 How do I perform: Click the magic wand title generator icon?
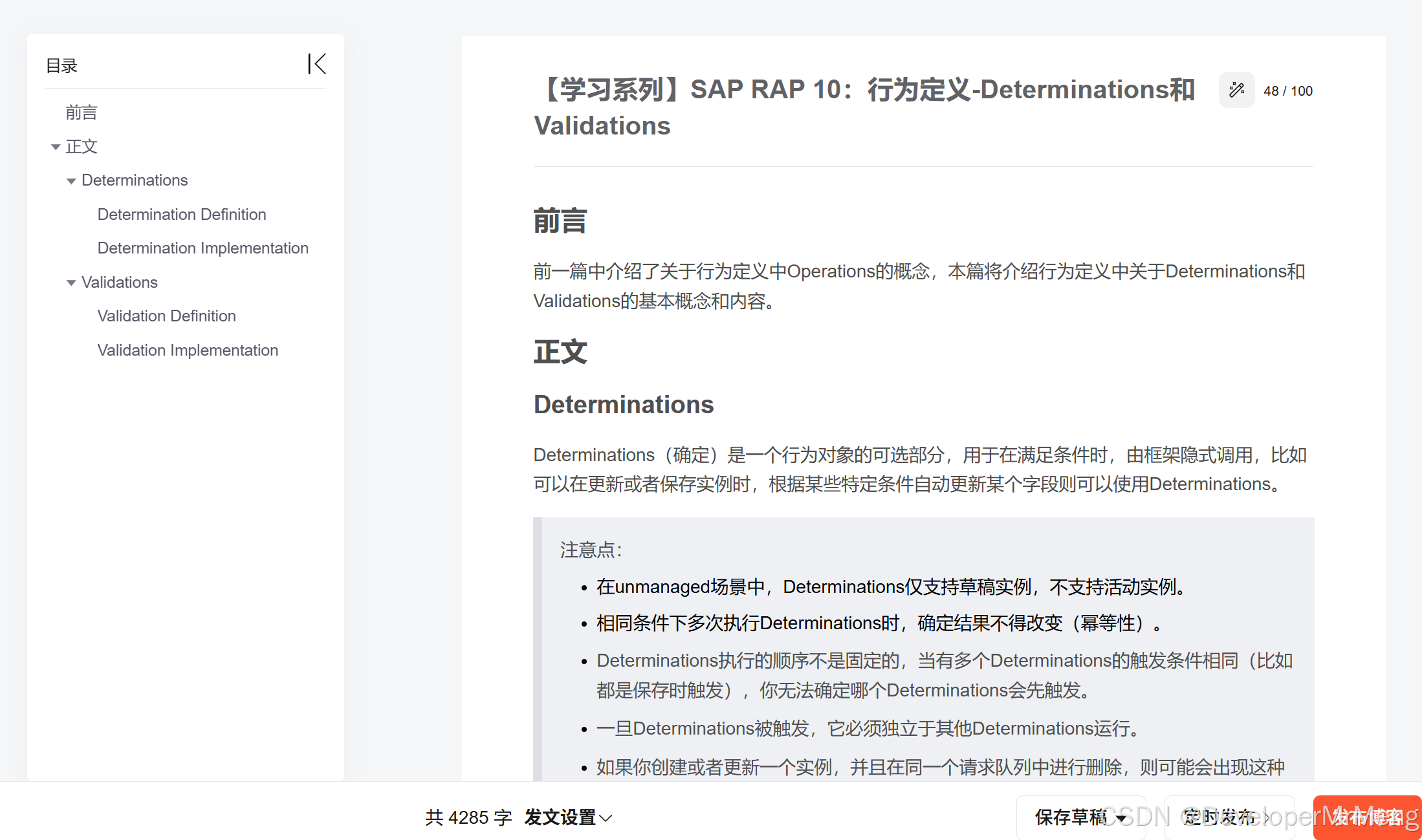[1236, 90]
